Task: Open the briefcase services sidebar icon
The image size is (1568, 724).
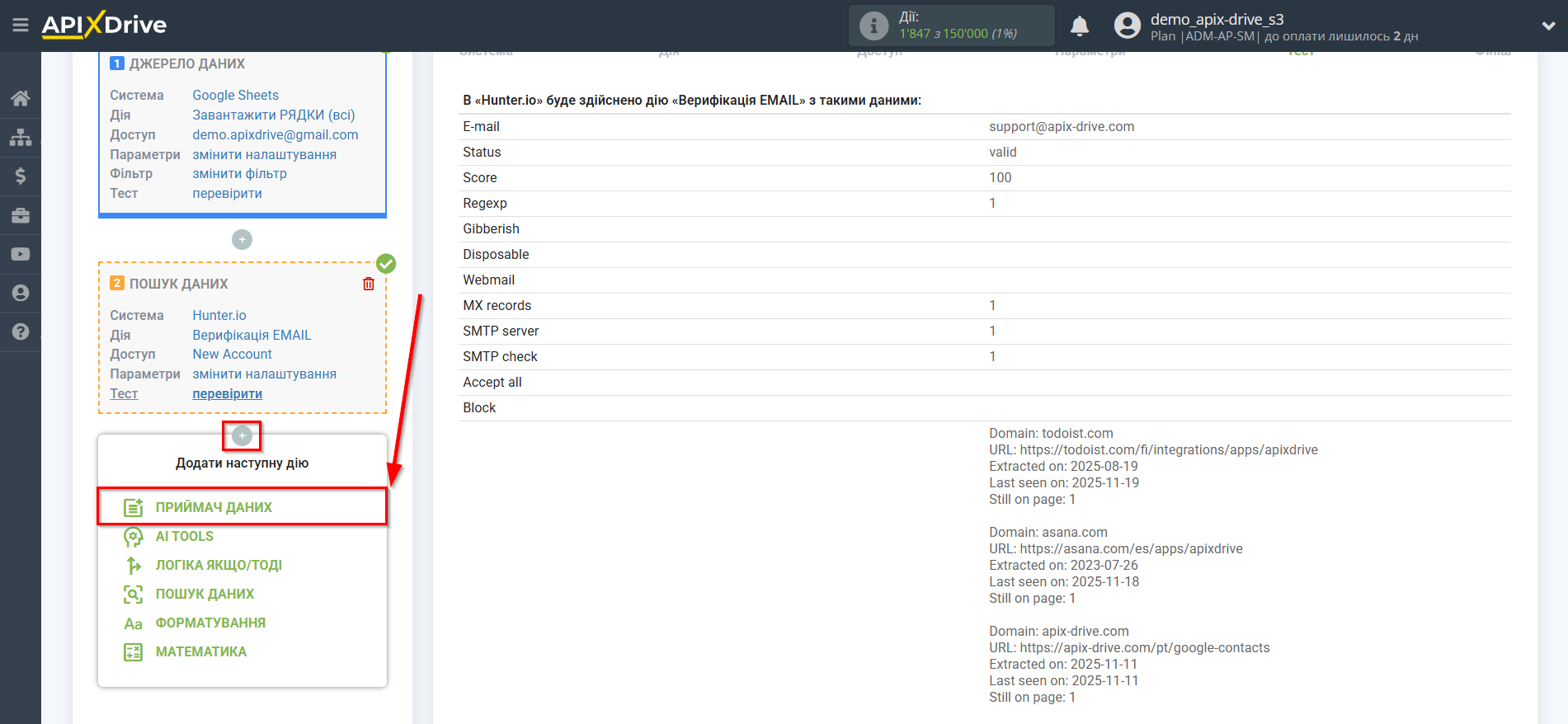Action: [21, 215]
